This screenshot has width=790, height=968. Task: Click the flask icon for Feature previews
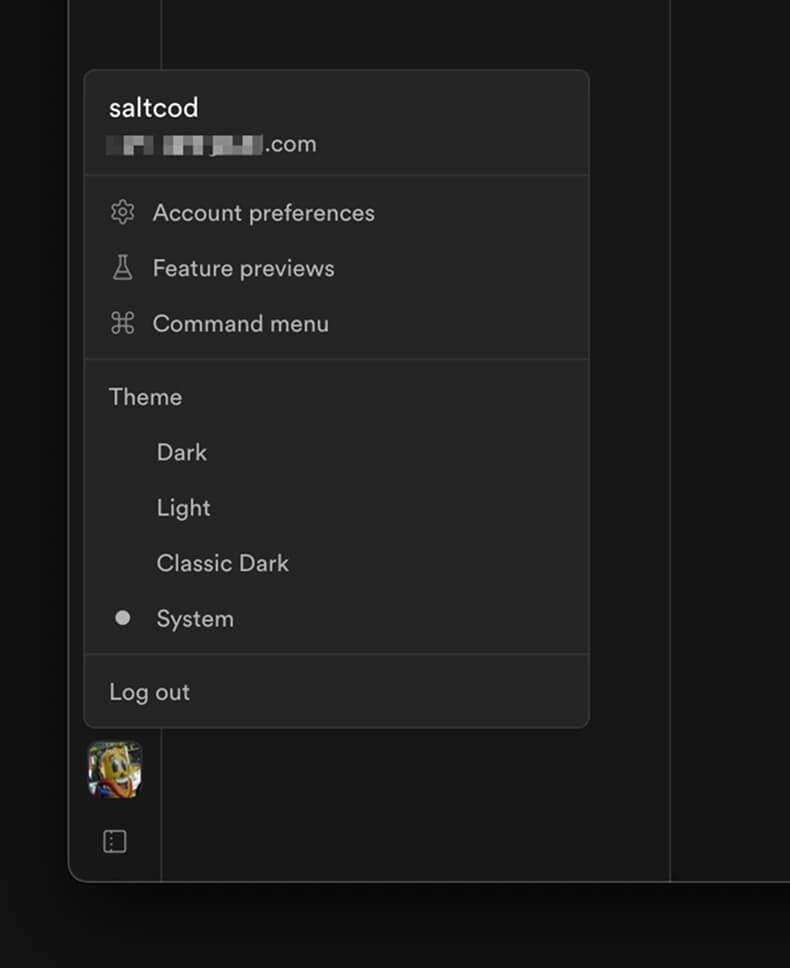[x=122, y=268]
